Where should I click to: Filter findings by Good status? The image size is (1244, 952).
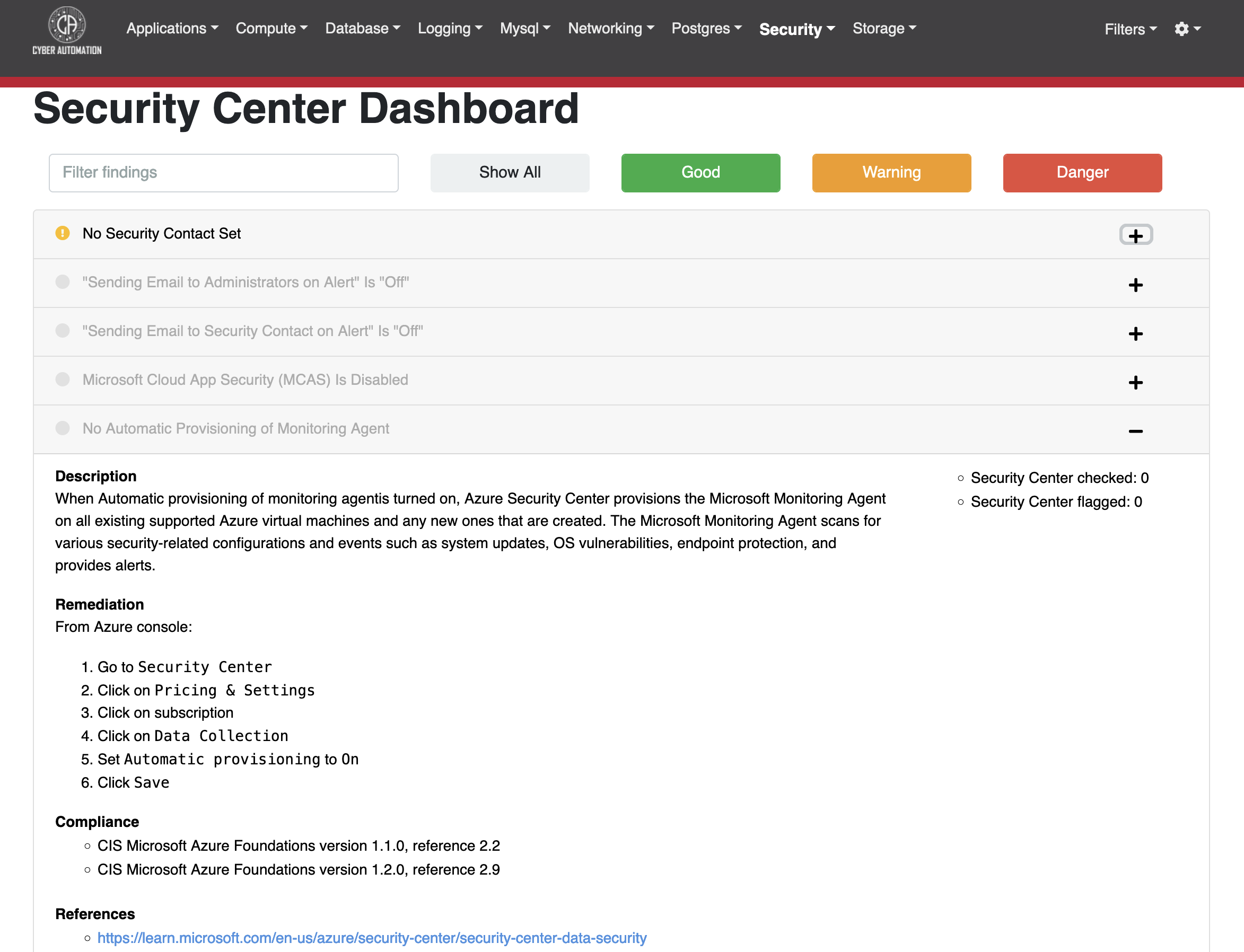click(x=700, y=172)
